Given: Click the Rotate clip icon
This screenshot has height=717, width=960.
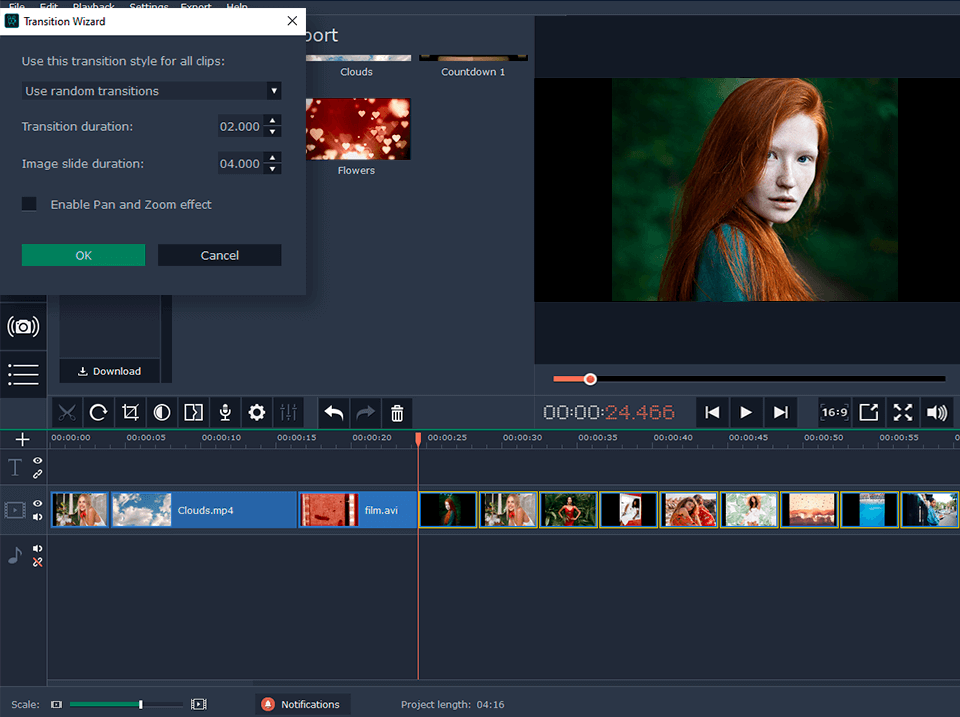Looking at the screenshot, I should tap(98, 412).
